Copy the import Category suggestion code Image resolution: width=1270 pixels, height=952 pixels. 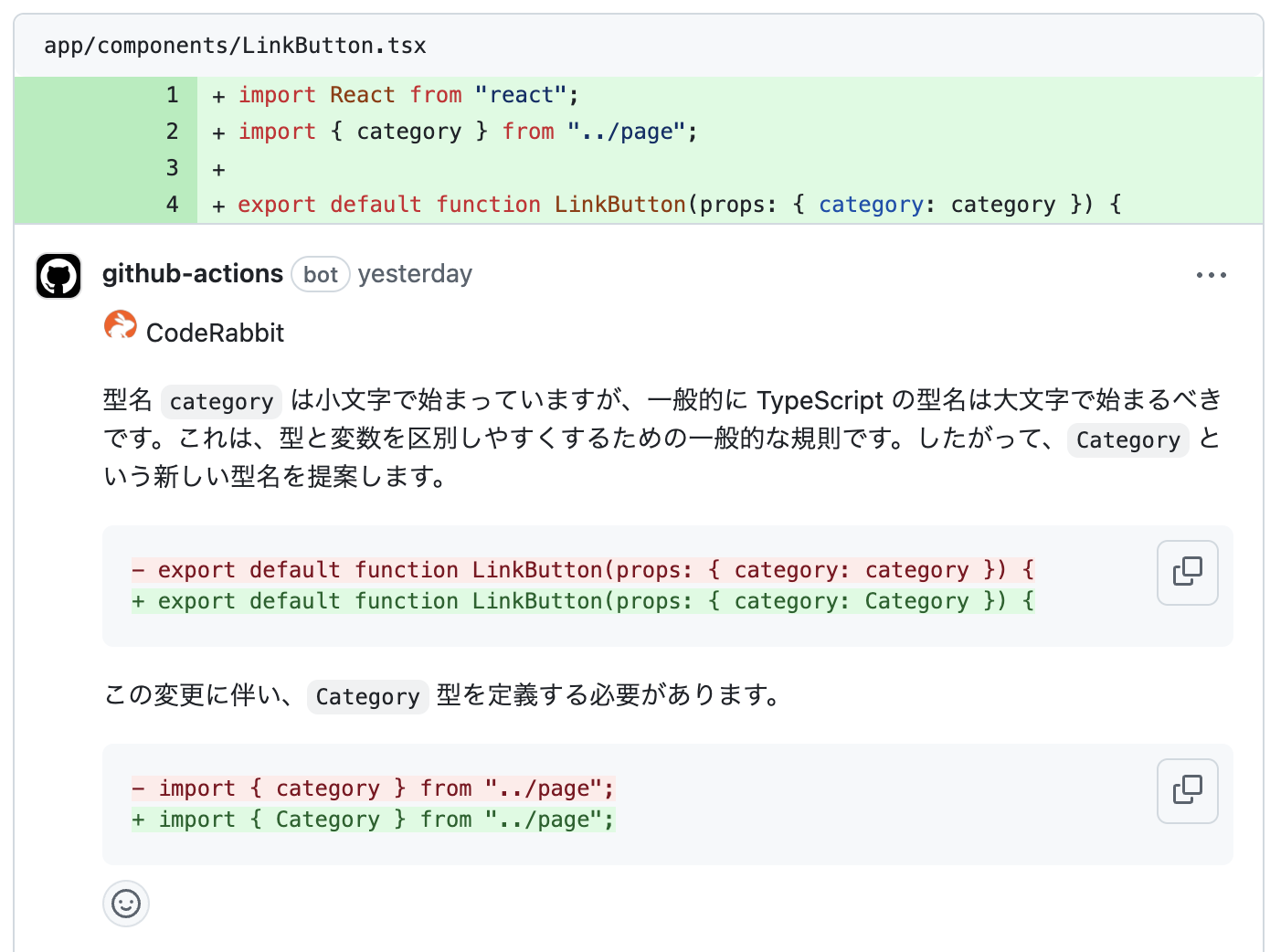[1188, 791]
